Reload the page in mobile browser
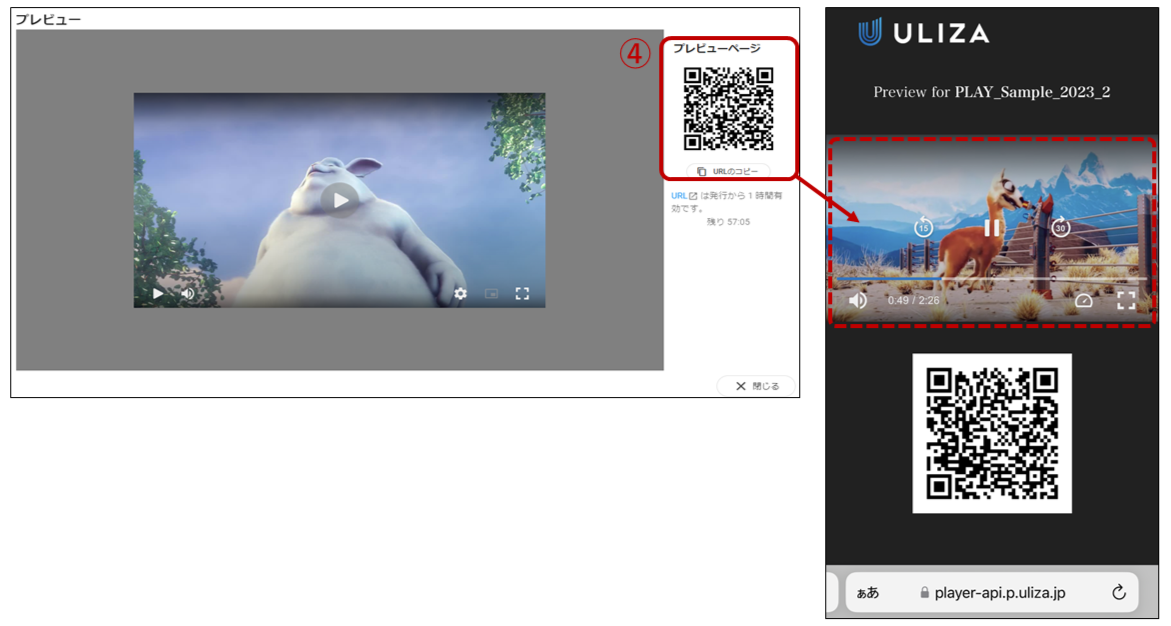1171x626 pixels. (x=1119, y=592)
